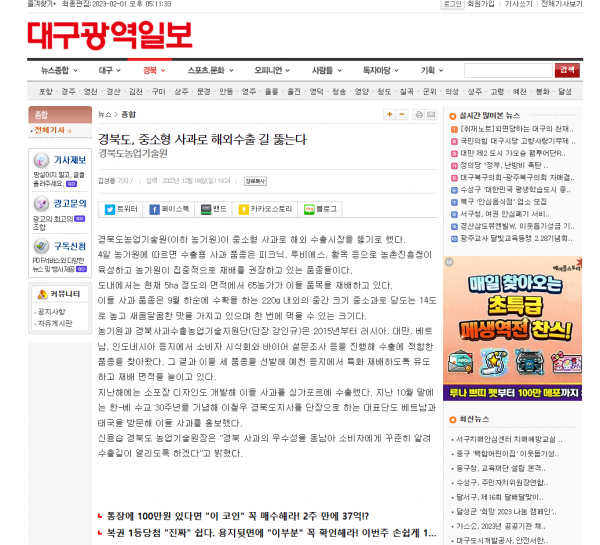Viewport: 600px width, 545px height.
Task: Share article on 트위터
Action: pos(121,209)
